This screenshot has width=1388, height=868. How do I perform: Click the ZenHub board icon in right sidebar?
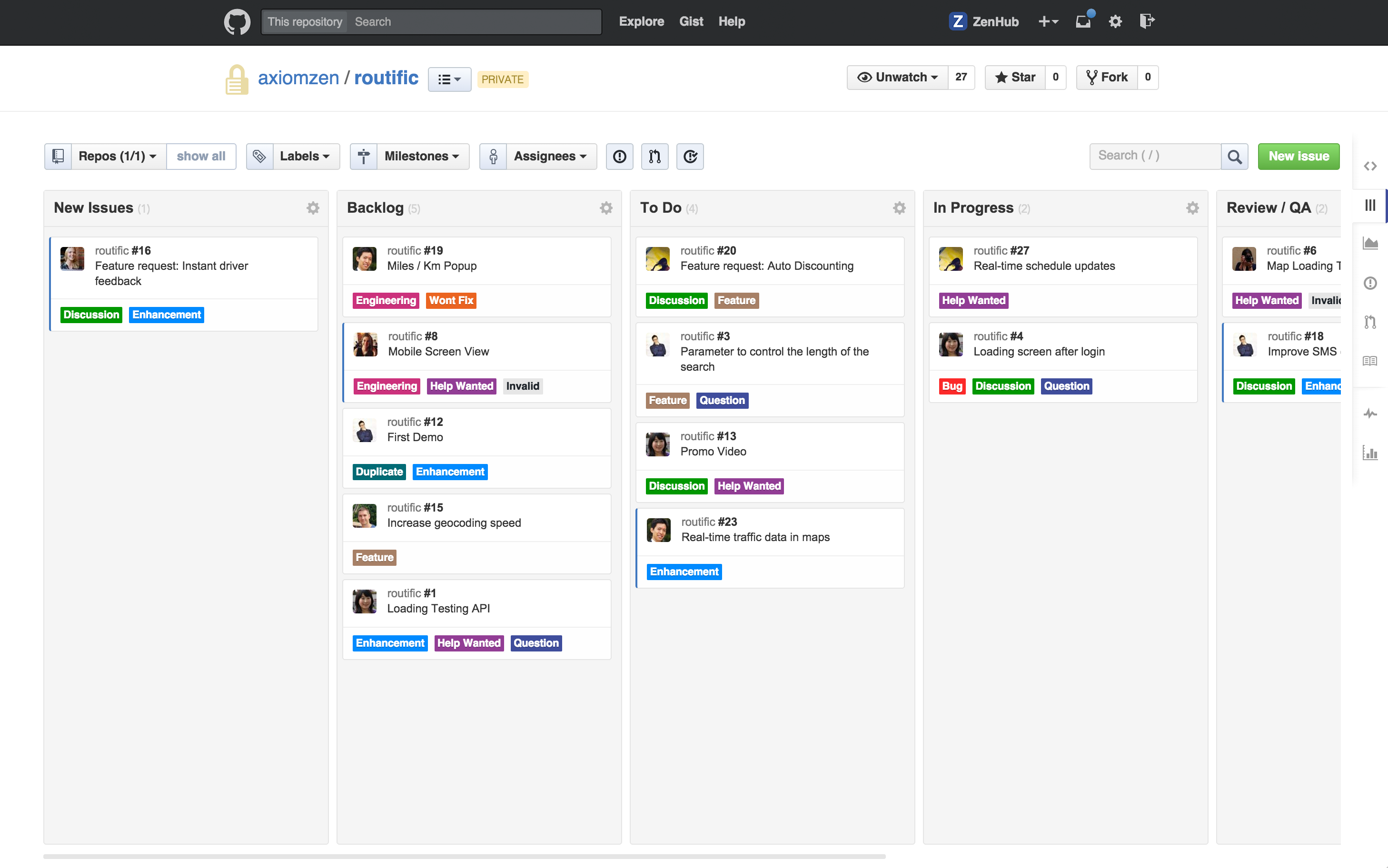tap(1370, 206)
